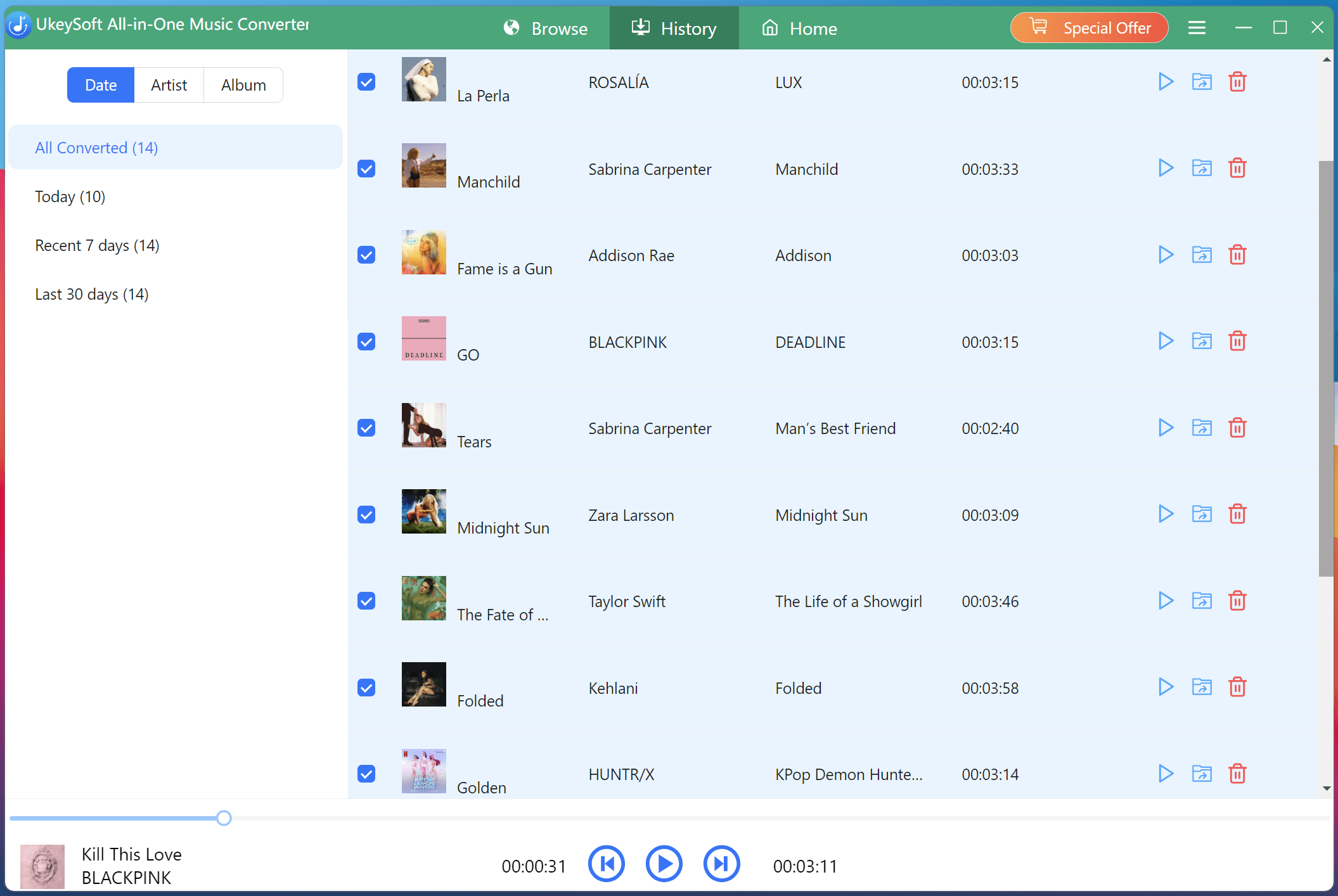Uncheck the Tears song checkbox
Image resolution: width=1338 pixels, height=896 pixels.
tap(366, 428)
